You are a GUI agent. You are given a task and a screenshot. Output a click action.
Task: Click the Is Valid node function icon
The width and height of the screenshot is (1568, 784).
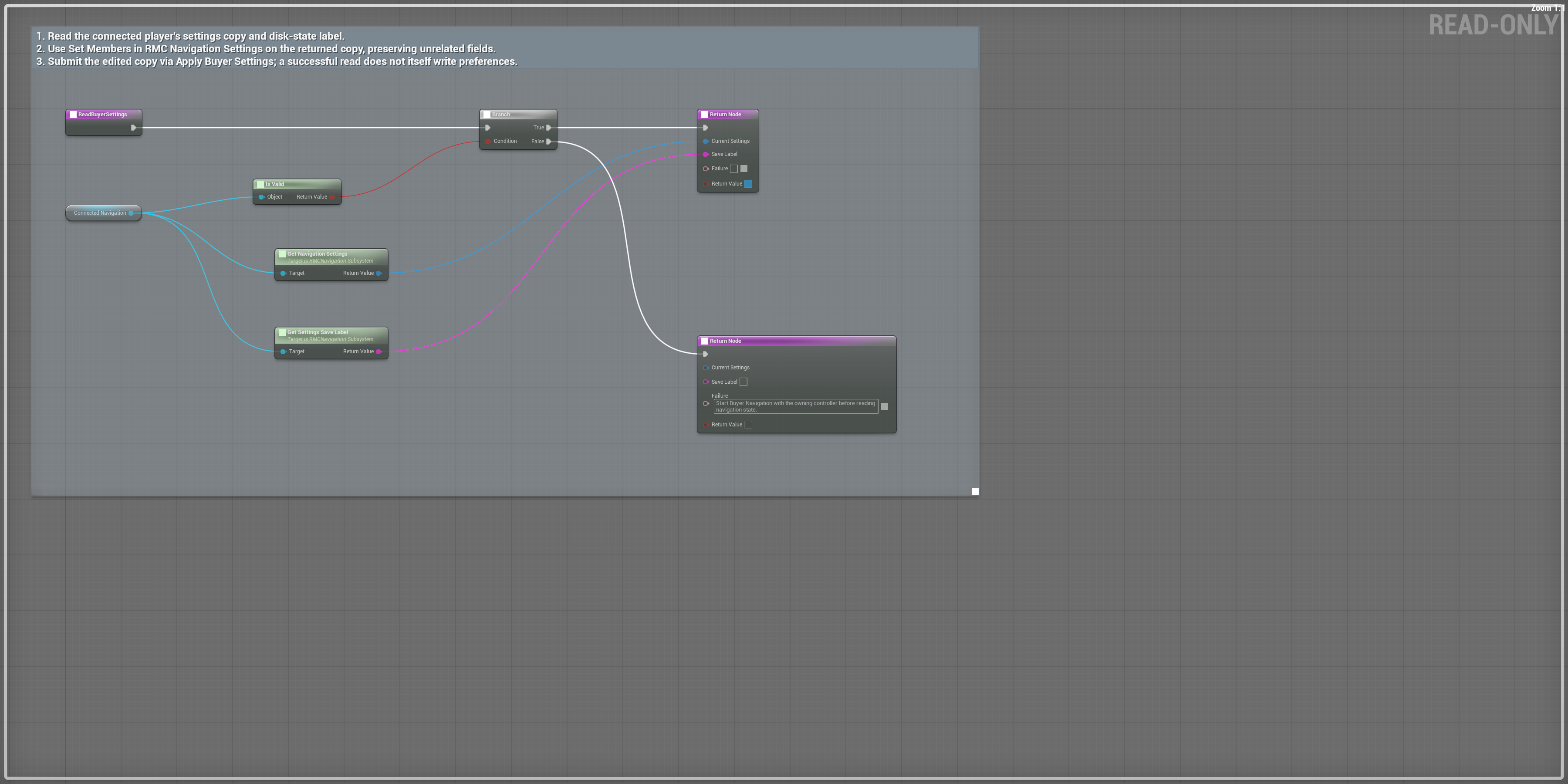(260, 184)
